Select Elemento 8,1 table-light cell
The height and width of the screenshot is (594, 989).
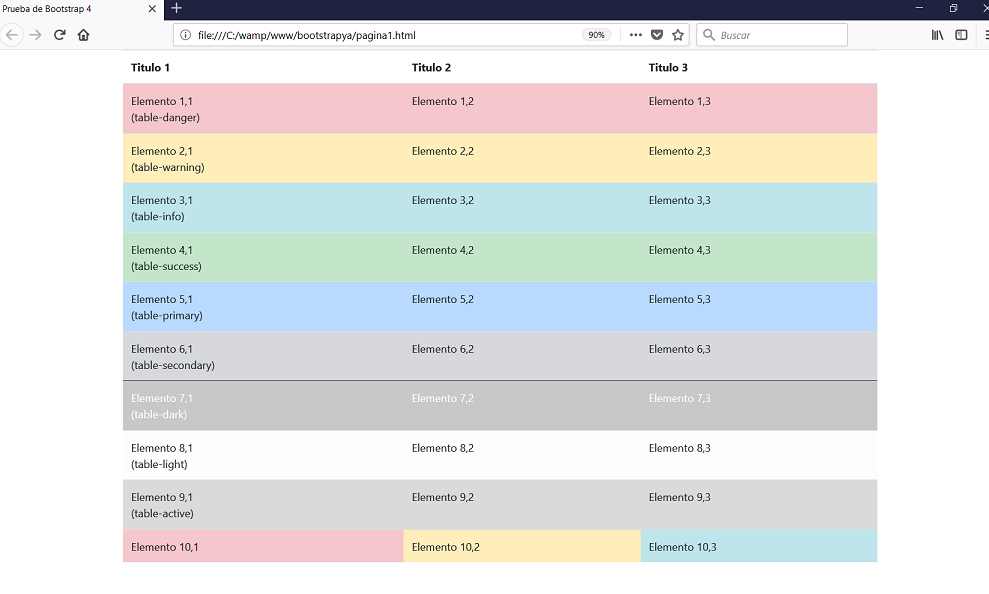click(x=263, y=455)
